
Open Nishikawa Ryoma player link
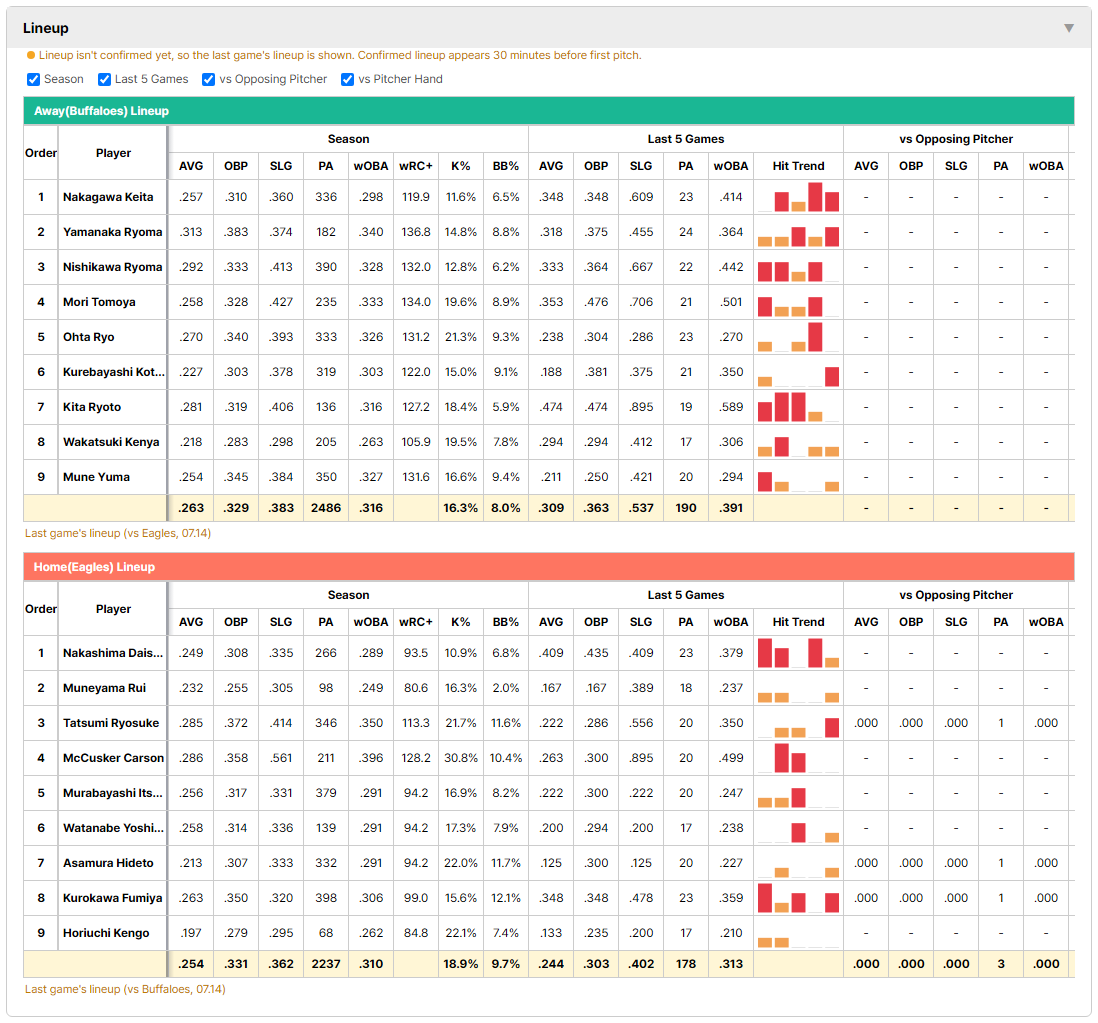[x=113, y=267]
